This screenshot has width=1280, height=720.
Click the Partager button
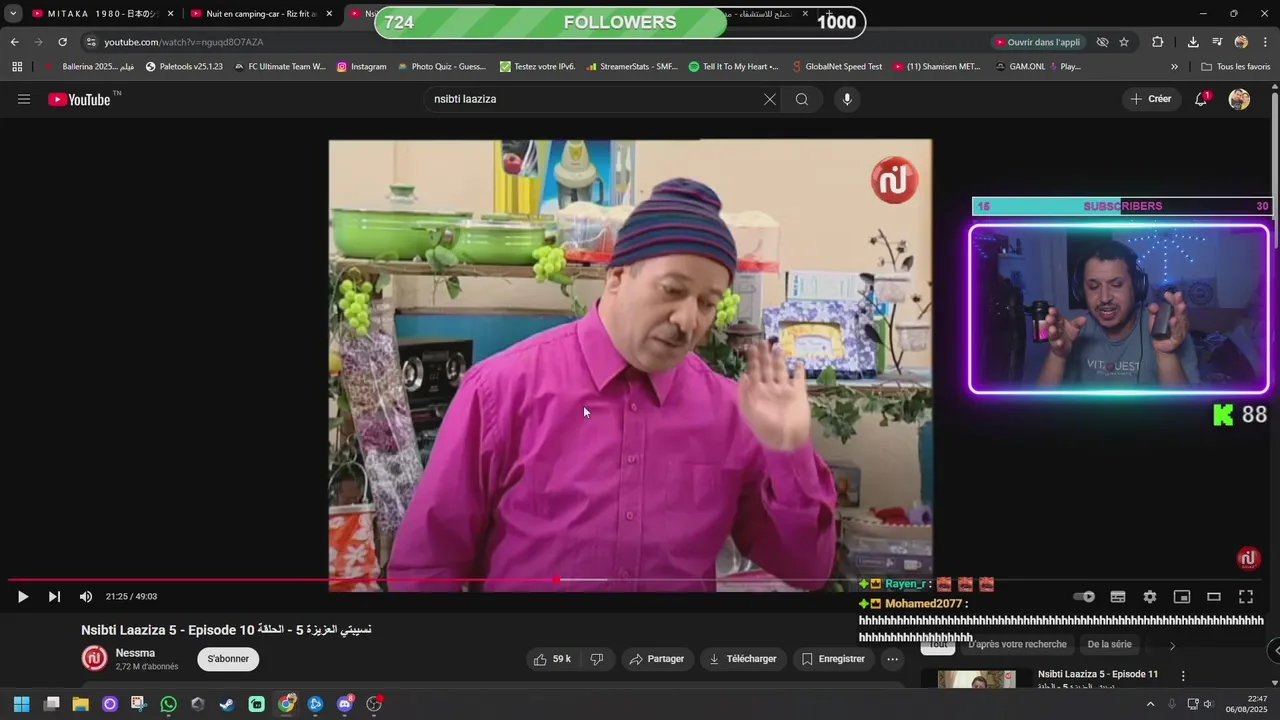click(657, 659)
